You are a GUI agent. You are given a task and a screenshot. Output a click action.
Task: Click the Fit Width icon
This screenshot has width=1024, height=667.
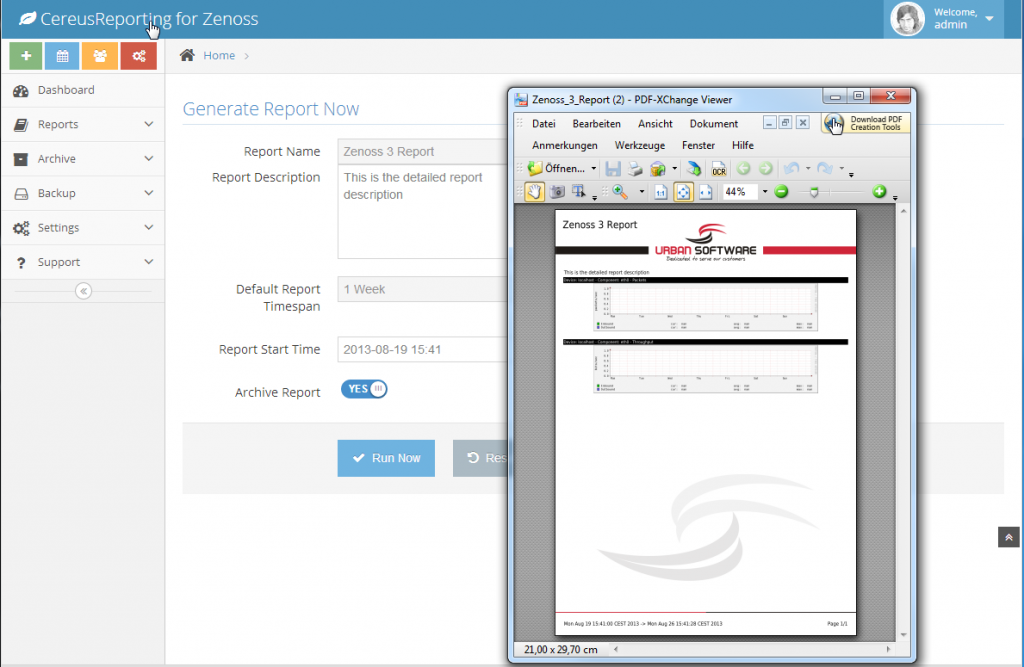705,192
